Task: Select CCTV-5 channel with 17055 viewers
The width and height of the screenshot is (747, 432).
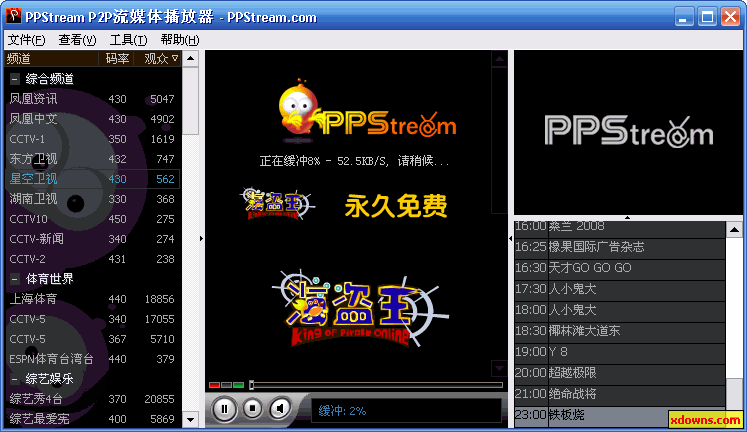Action: click(x=92, y=319)
